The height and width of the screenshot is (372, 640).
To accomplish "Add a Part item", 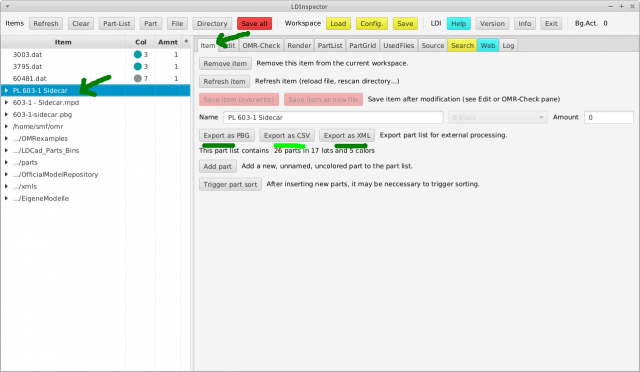I will [151, 24].
